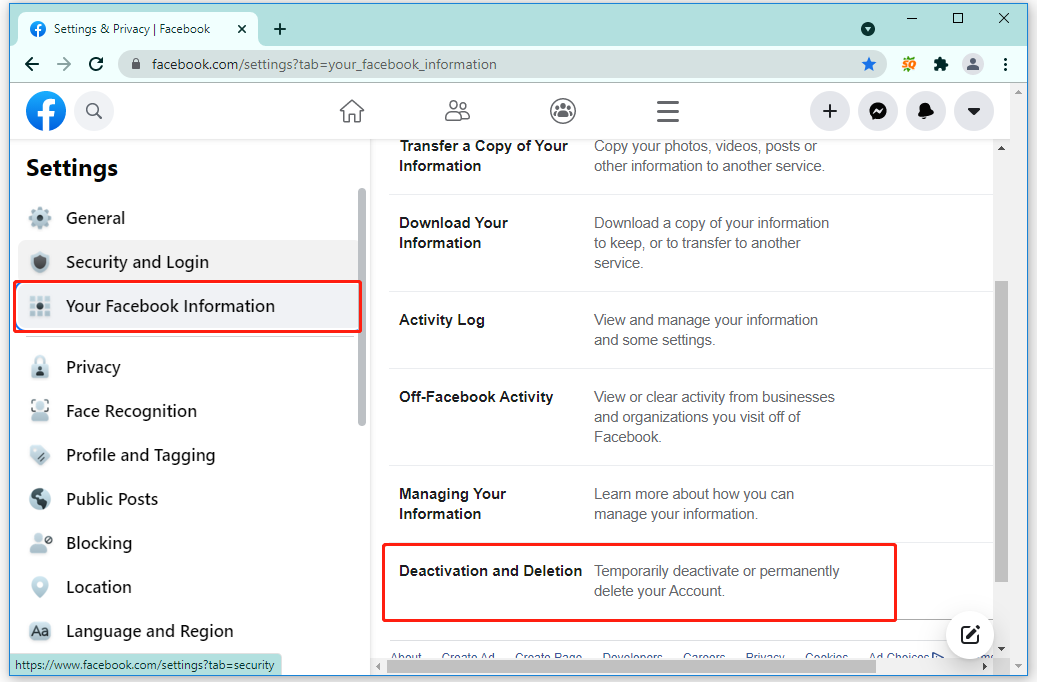The width and height of the screenshot is (1037, 682).
Task: Click the browser back arrow
Action: click(32, 64)
